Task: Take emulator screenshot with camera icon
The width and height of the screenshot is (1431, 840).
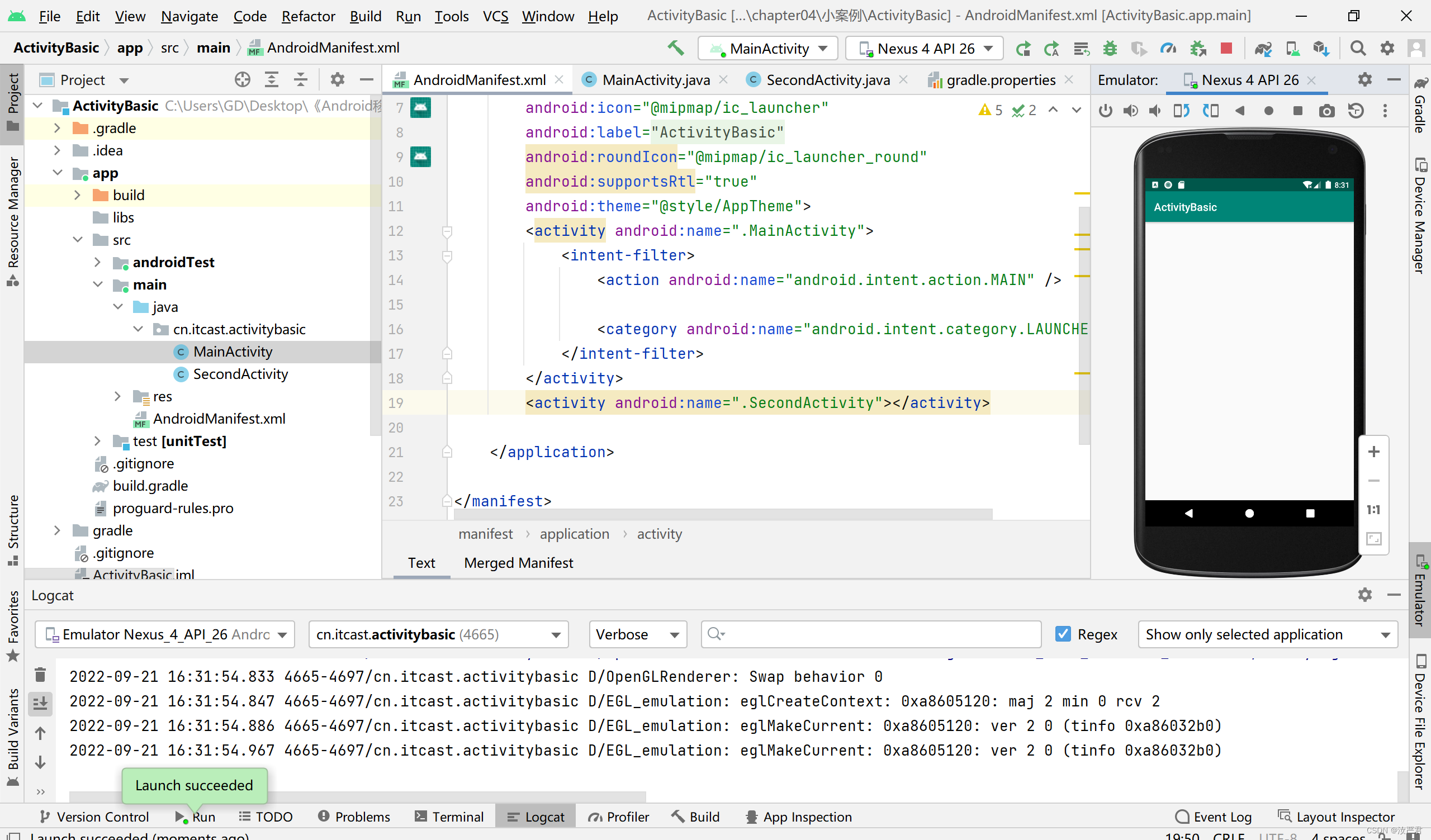Action: [x=1326, y=111]
